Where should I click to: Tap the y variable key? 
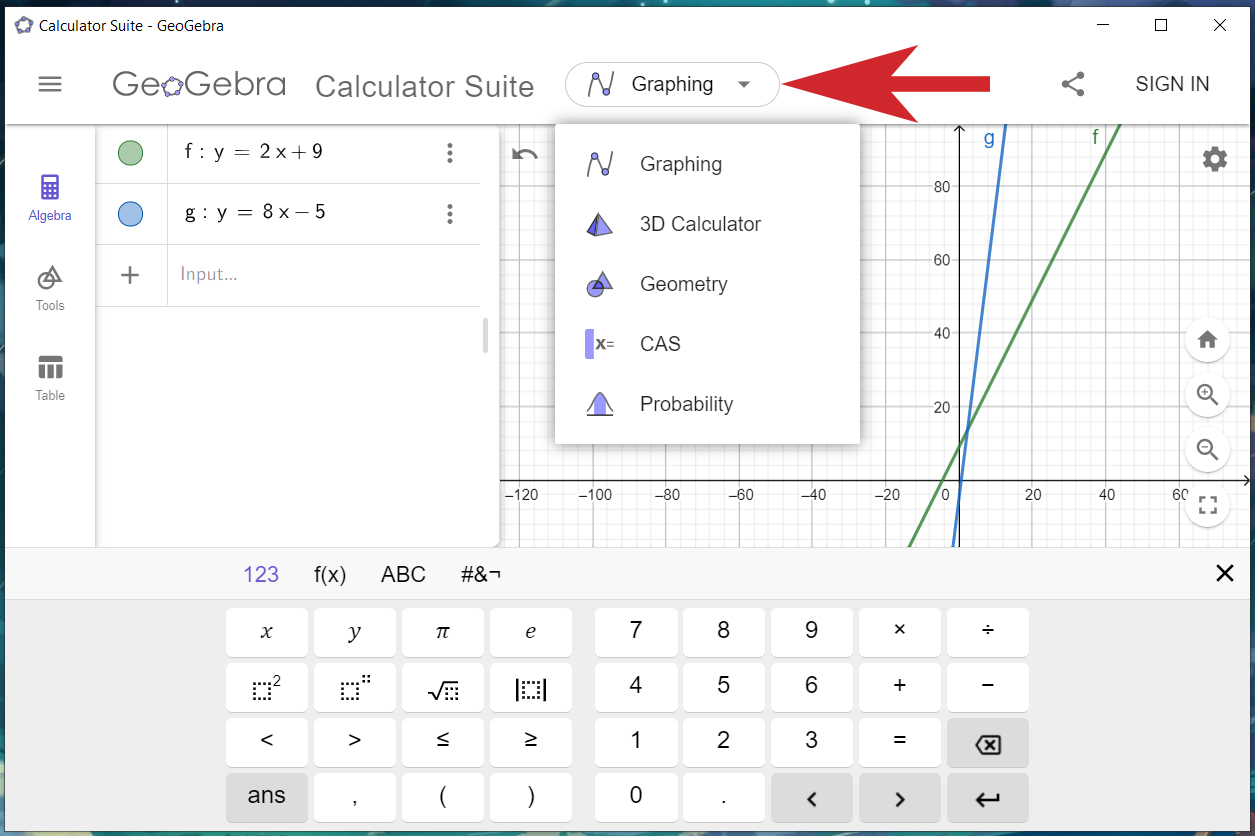pos(354,633)
